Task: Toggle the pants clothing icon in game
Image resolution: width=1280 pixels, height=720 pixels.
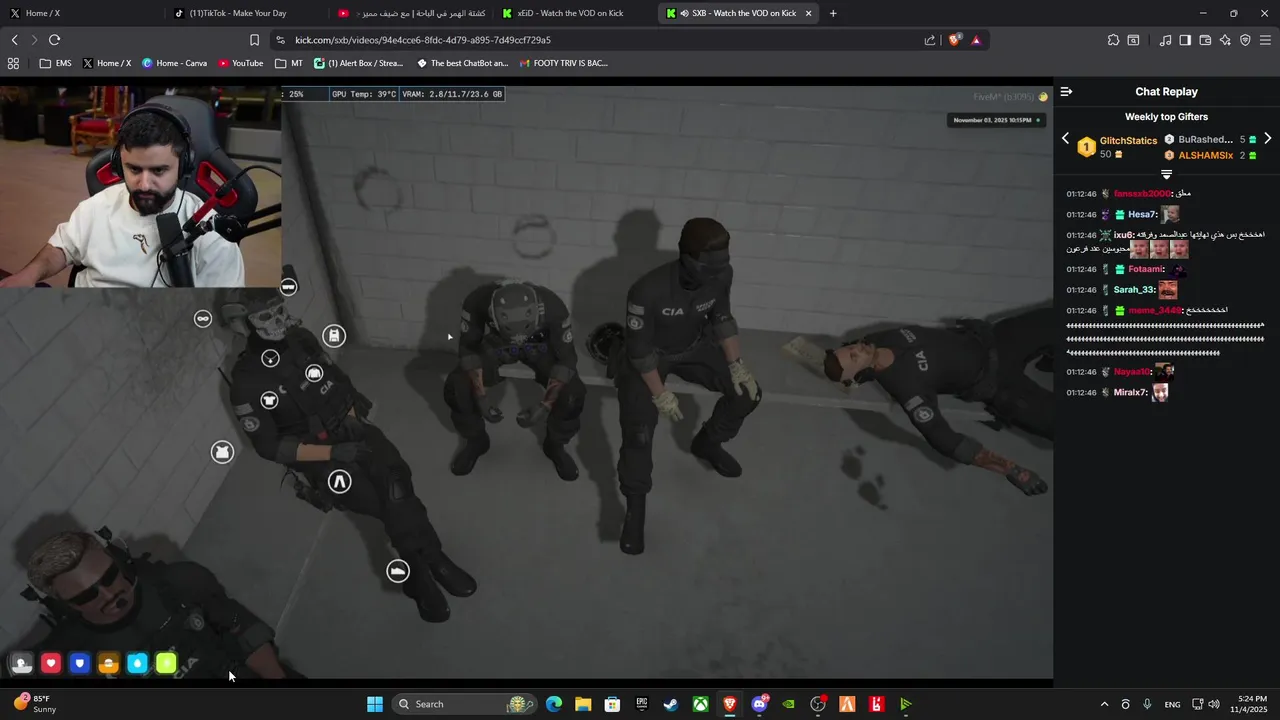Action: 340,482
